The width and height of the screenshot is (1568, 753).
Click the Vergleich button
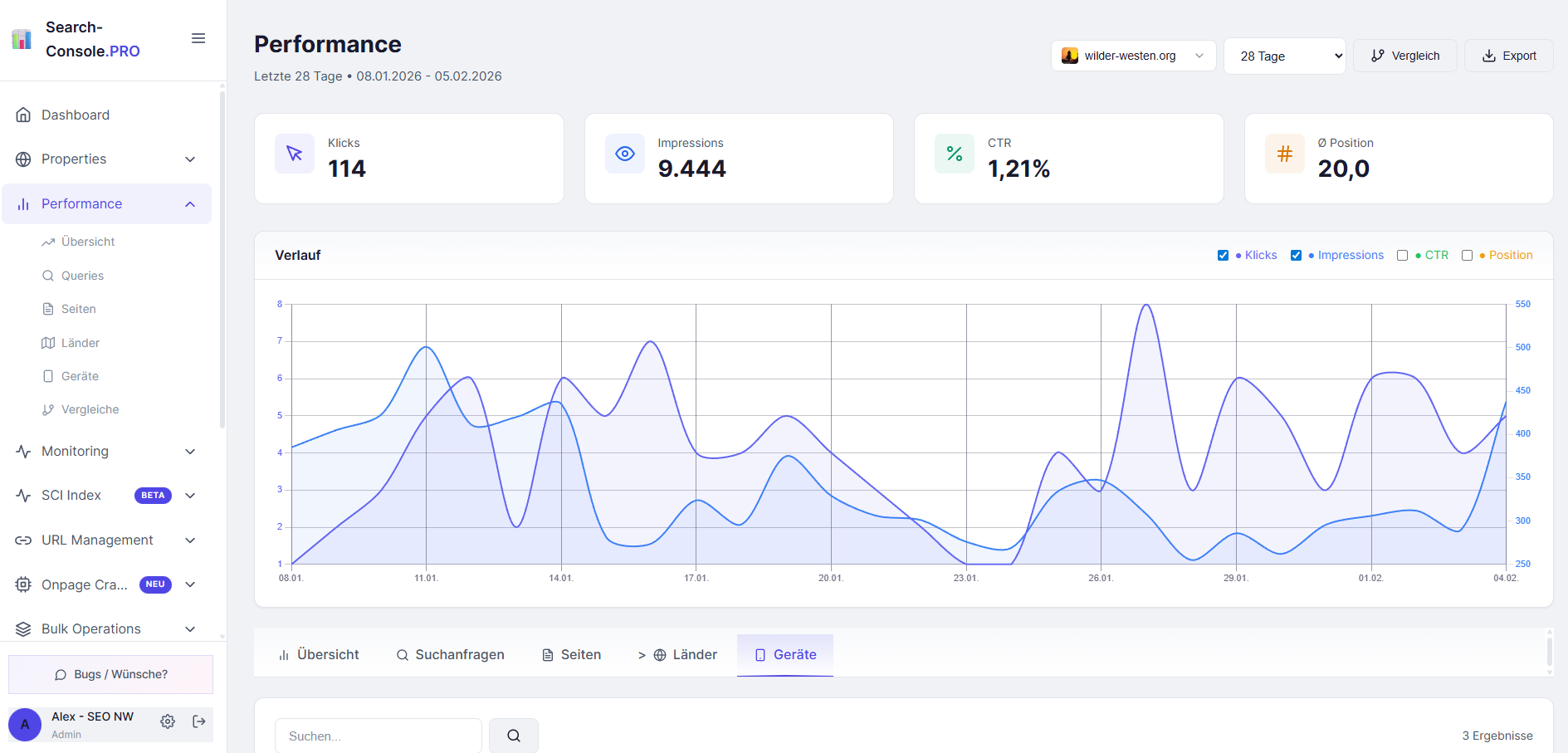tap(1404, 56)
